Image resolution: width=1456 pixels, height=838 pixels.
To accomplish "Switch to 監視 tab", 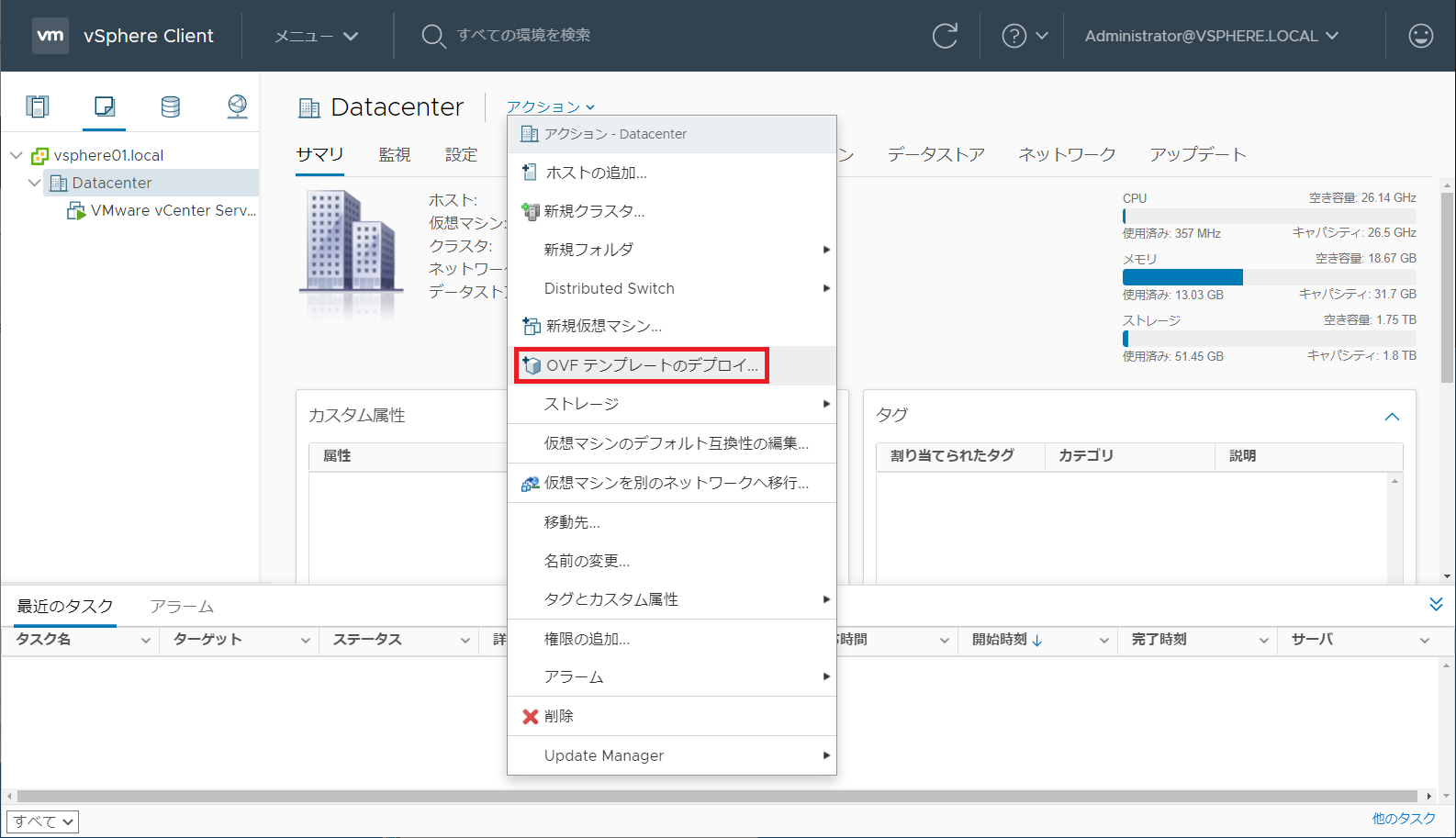I will pyautogui.click(x=395, y=154).
